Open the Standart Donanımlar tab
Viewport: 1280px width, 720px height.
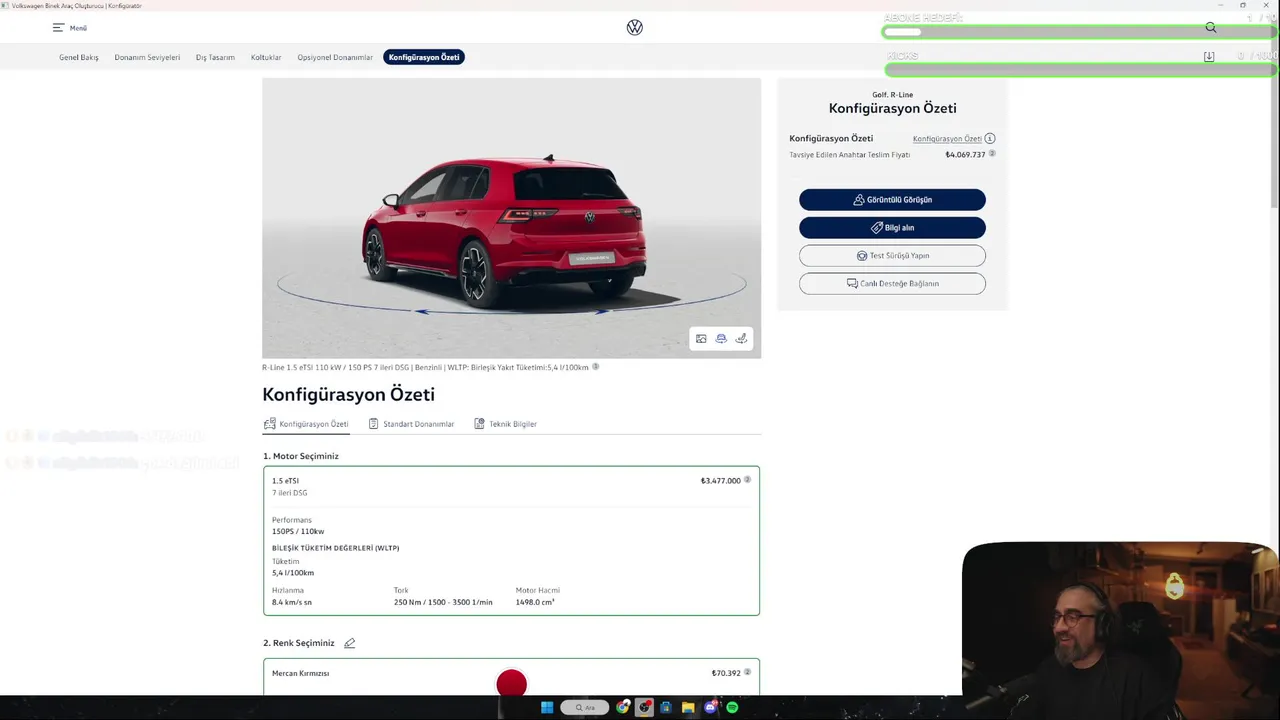(411, 424)
